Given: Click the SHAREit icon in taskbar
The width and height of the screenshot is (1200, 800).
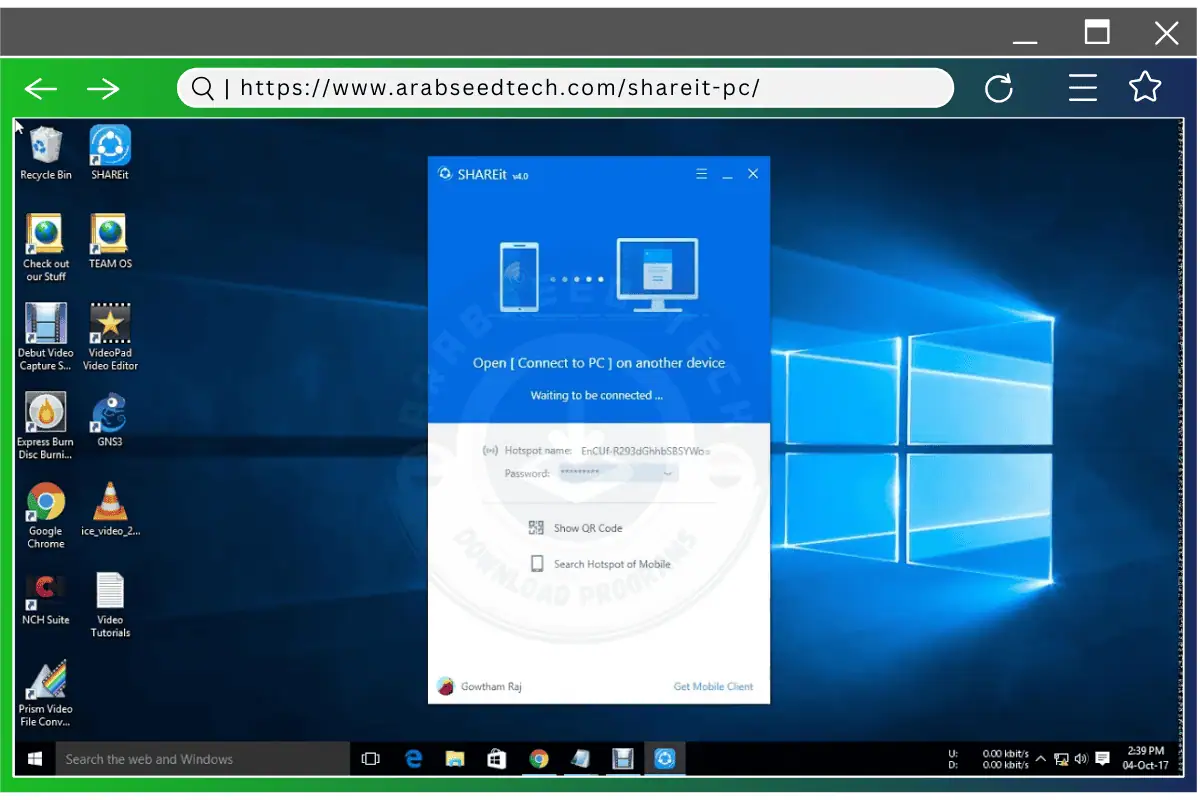Looking at the screenshot, I should coord(665,759).
